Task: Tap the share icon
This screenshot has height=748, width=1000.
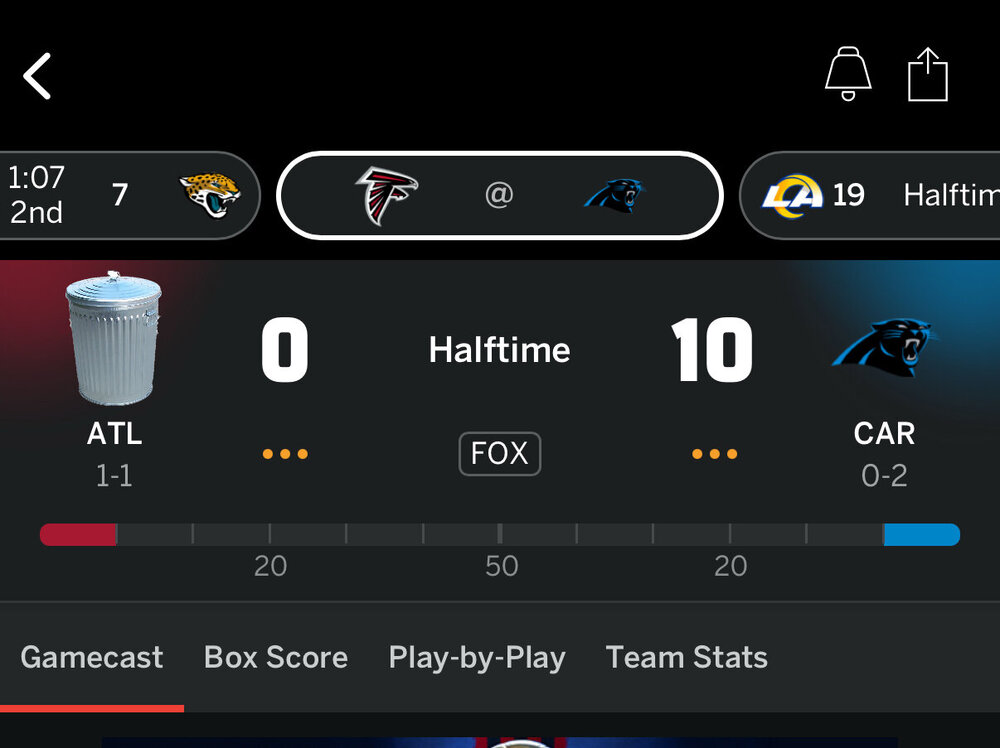Action: point(927,75)
